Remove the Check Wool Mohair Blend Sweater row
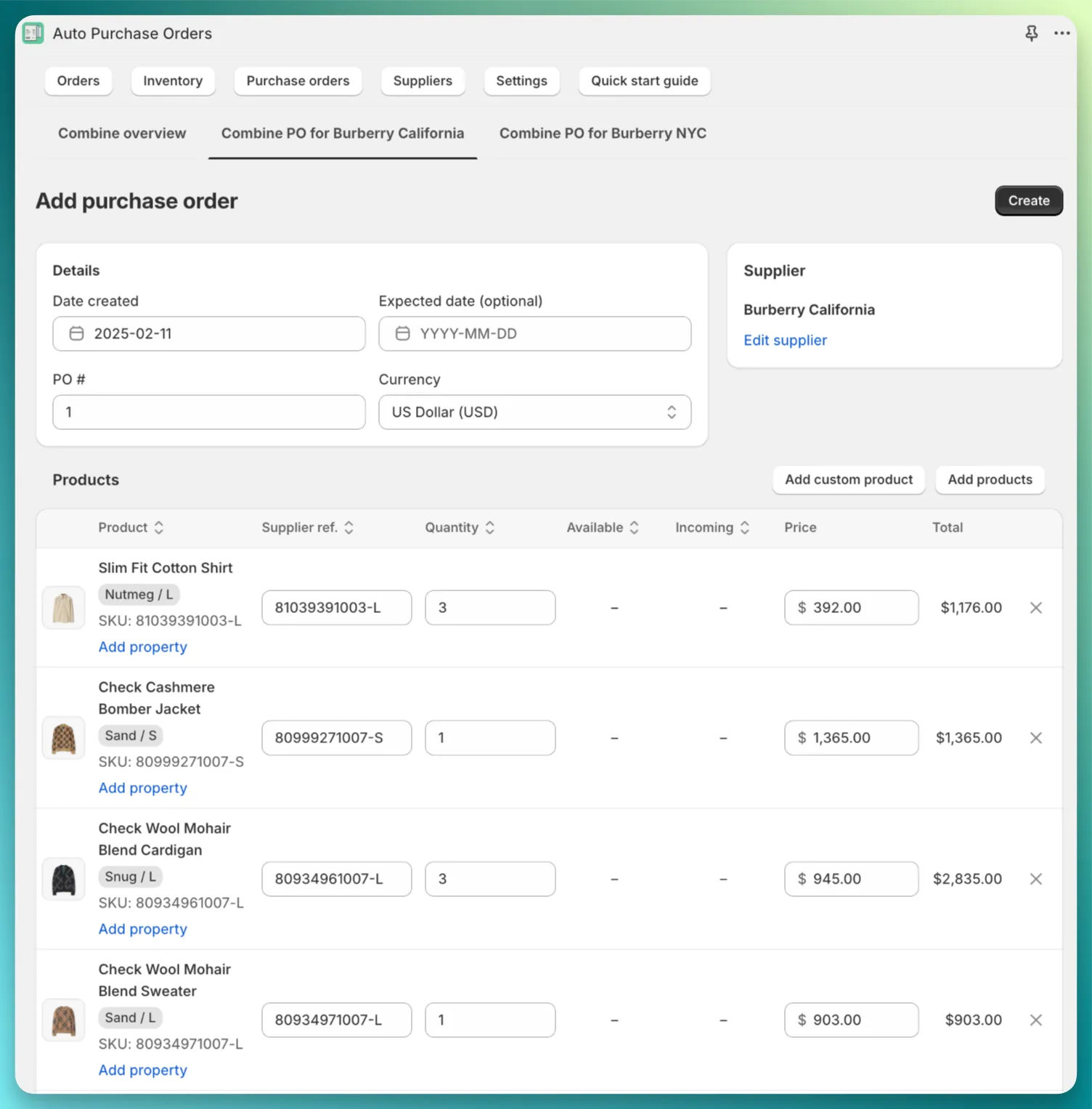 pyautogui.click(x=1036, y=1020)
